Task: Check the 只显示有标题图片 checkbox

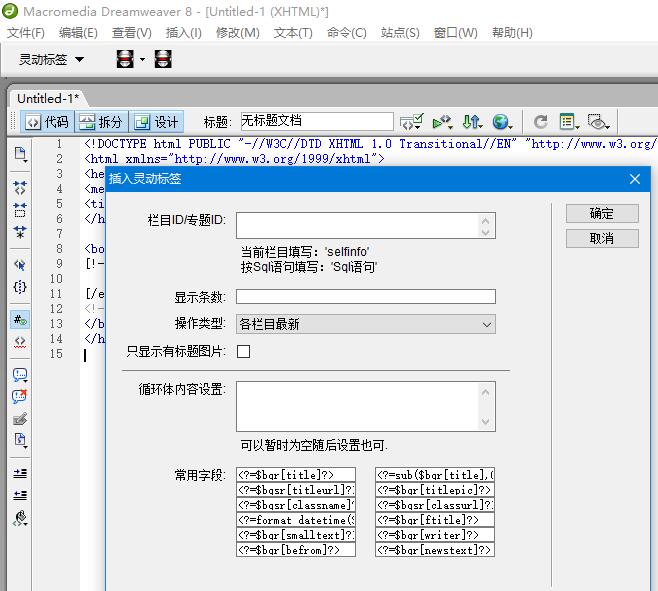Action: pos(243,351)
